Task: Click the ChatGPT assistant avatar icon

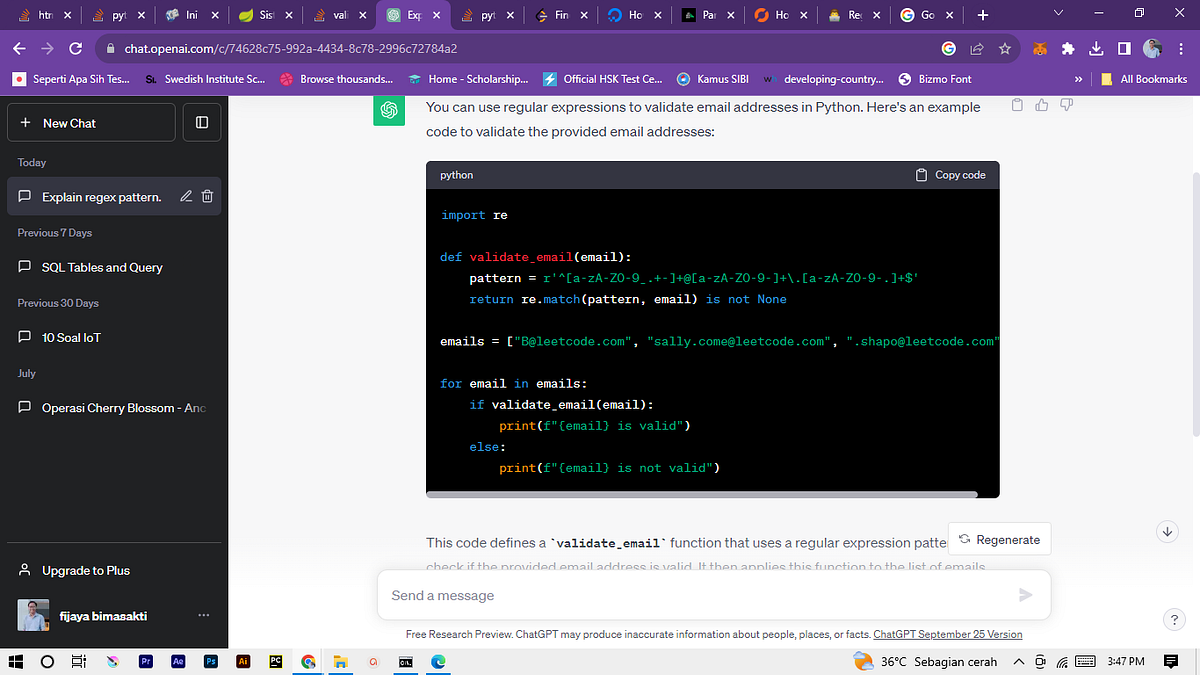Action: pyautogui.click(x=389, y=110)
